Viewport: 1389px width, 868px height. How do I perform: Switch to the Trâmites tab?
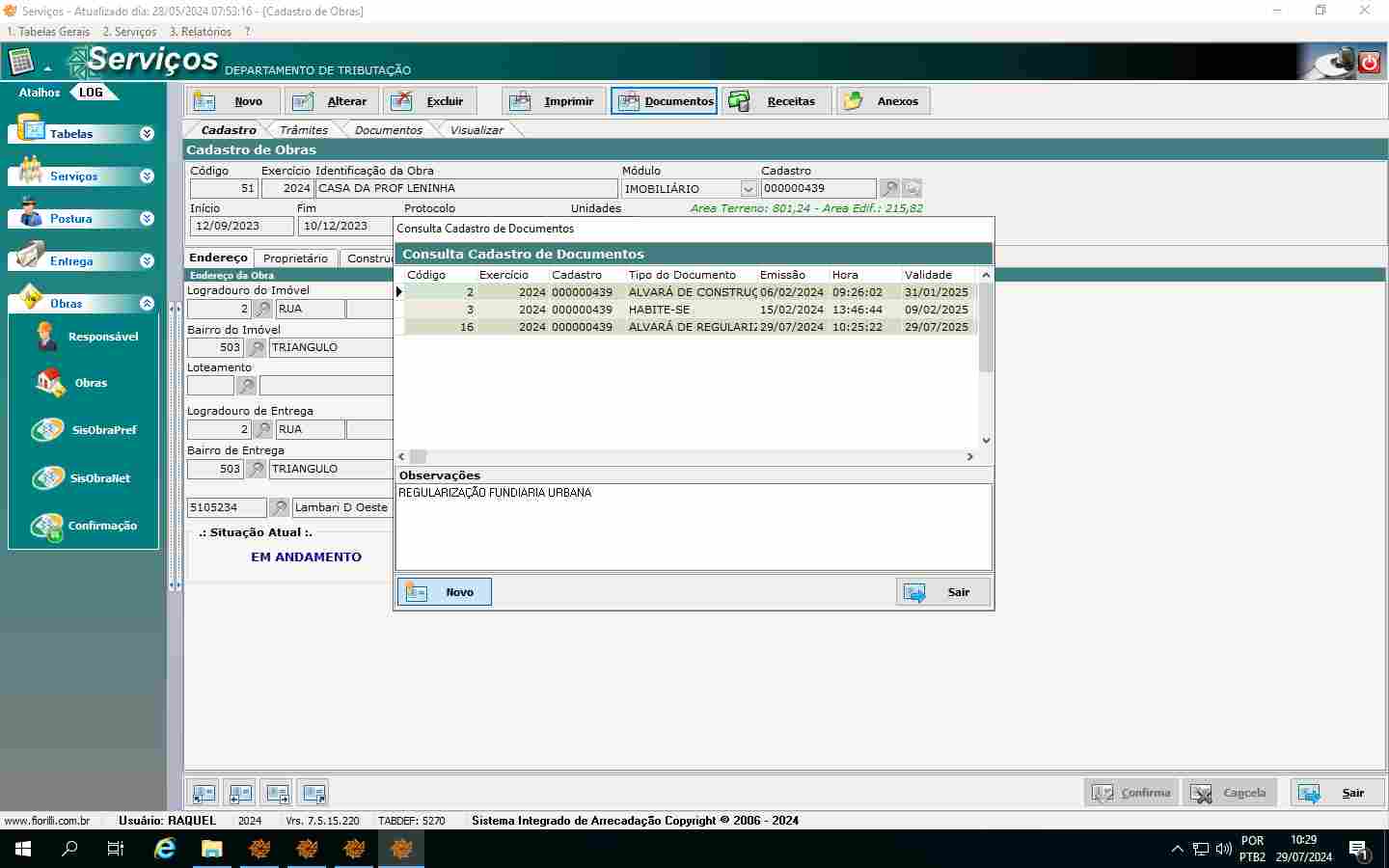click(303, 130)
